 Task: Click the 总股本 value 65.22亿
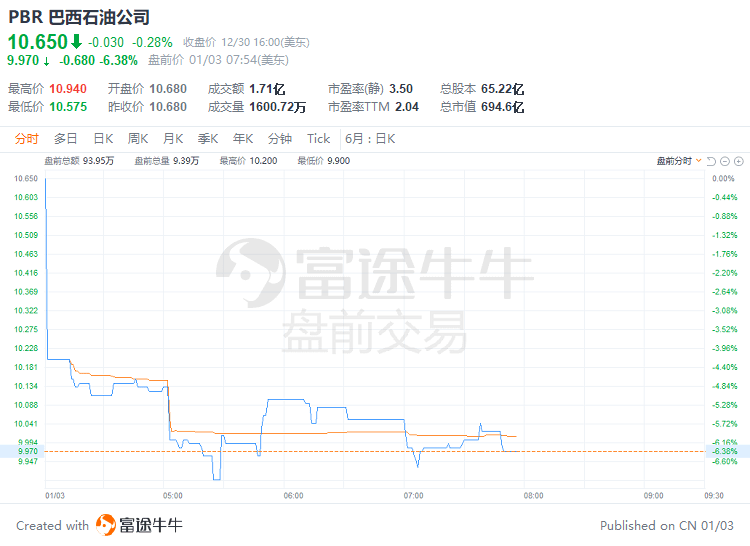(x=503, y=89)
